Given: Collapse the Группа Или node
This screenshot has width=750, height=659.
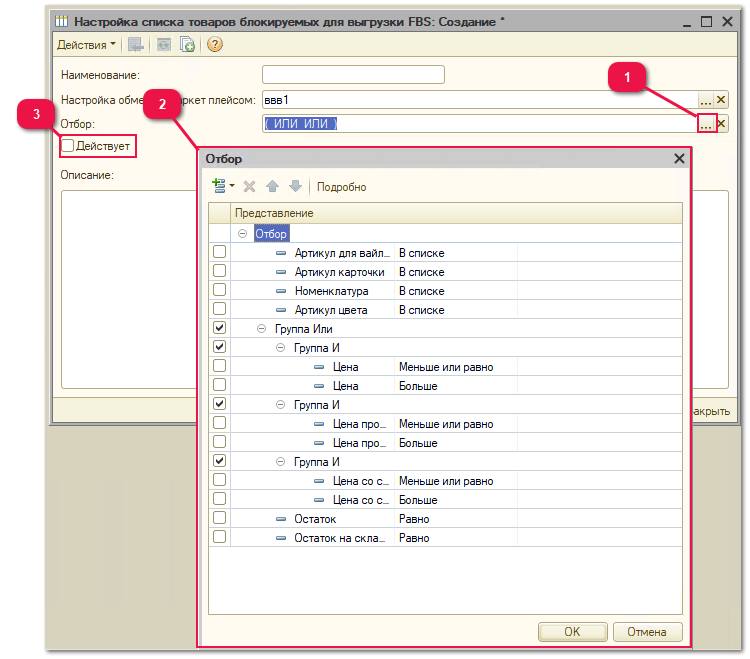Looking at the screenshot, I should [261, 329].
